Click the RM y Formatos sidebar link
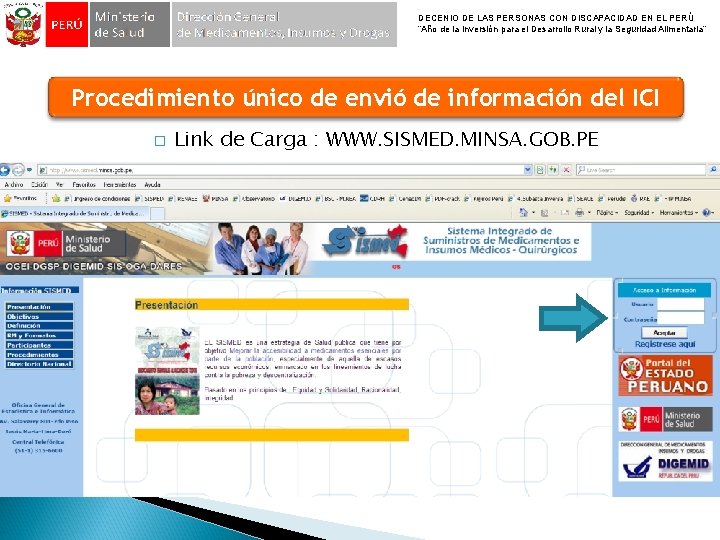Image resolution: width=720 pixels, height=540 pixels. tap(39, 335)
